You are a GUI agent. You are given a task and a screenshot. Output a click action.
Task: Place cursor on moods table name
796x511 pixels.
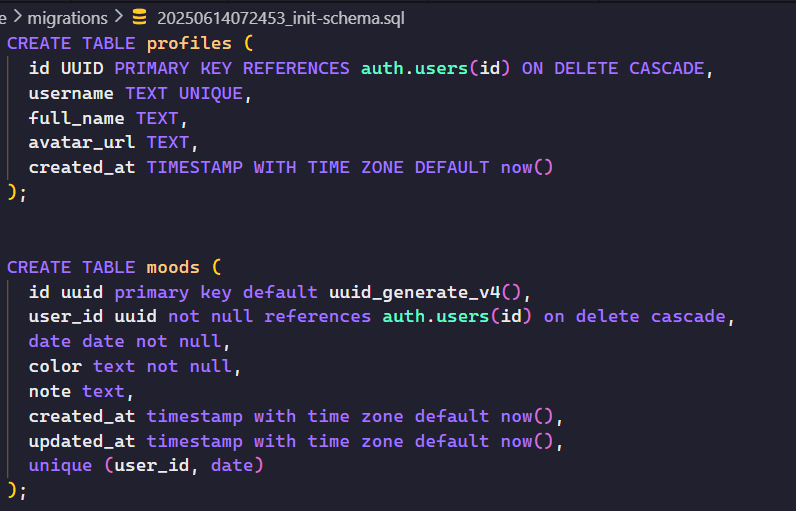pos(173,267)
